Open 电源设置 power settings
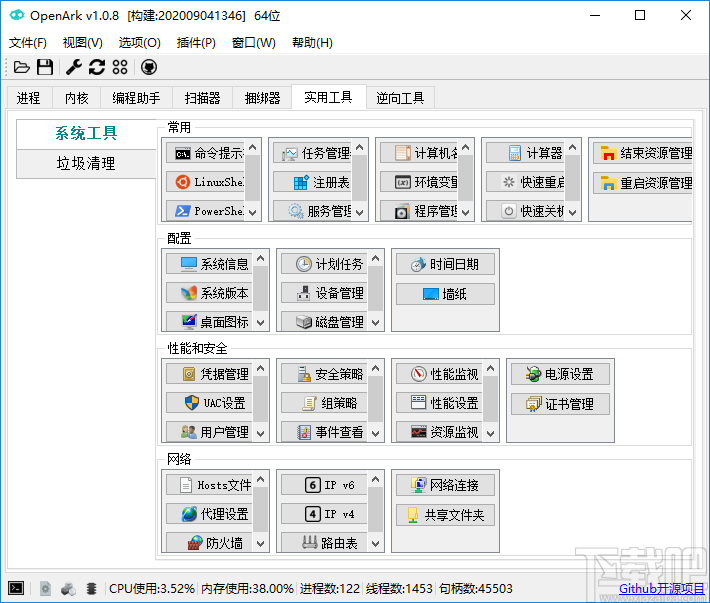Screen dimensions: 710x603 tap(560, 374)
